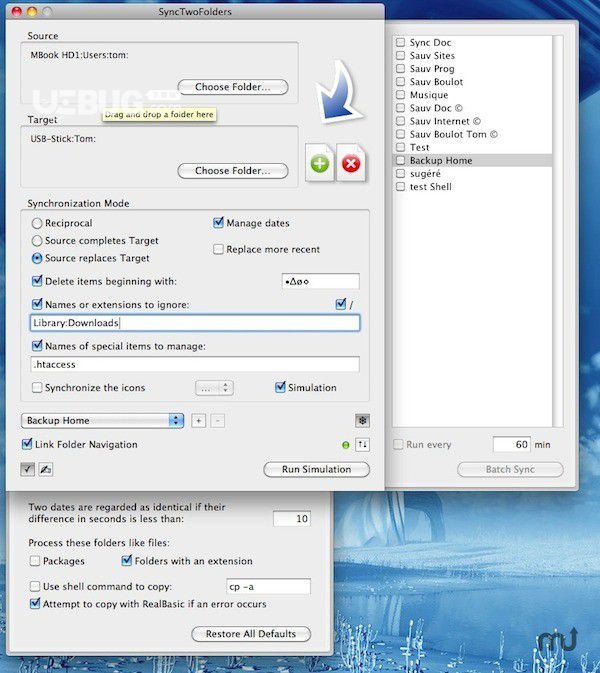Click Restore All Defaults button
This screenshot has width=600, height=673.
pyautogui.click(x=251, y=634)
